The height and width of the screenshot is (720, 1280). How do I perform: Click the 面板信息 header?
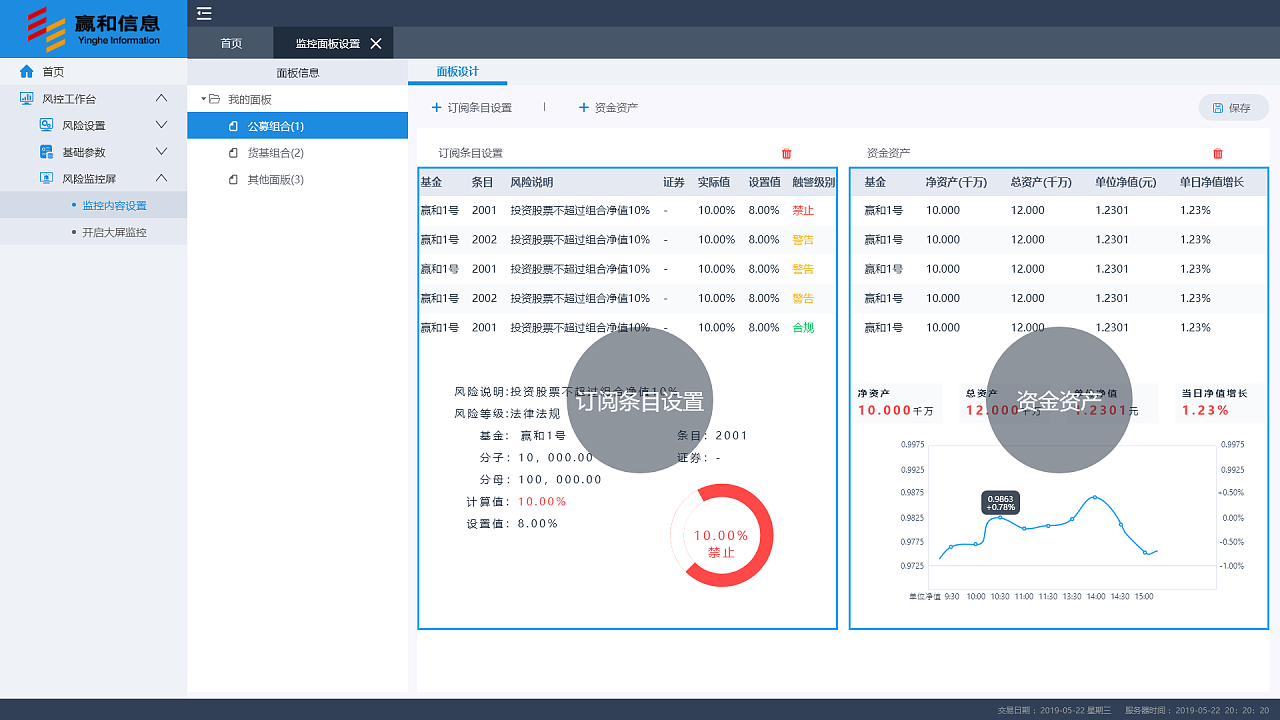coord(297,72)
